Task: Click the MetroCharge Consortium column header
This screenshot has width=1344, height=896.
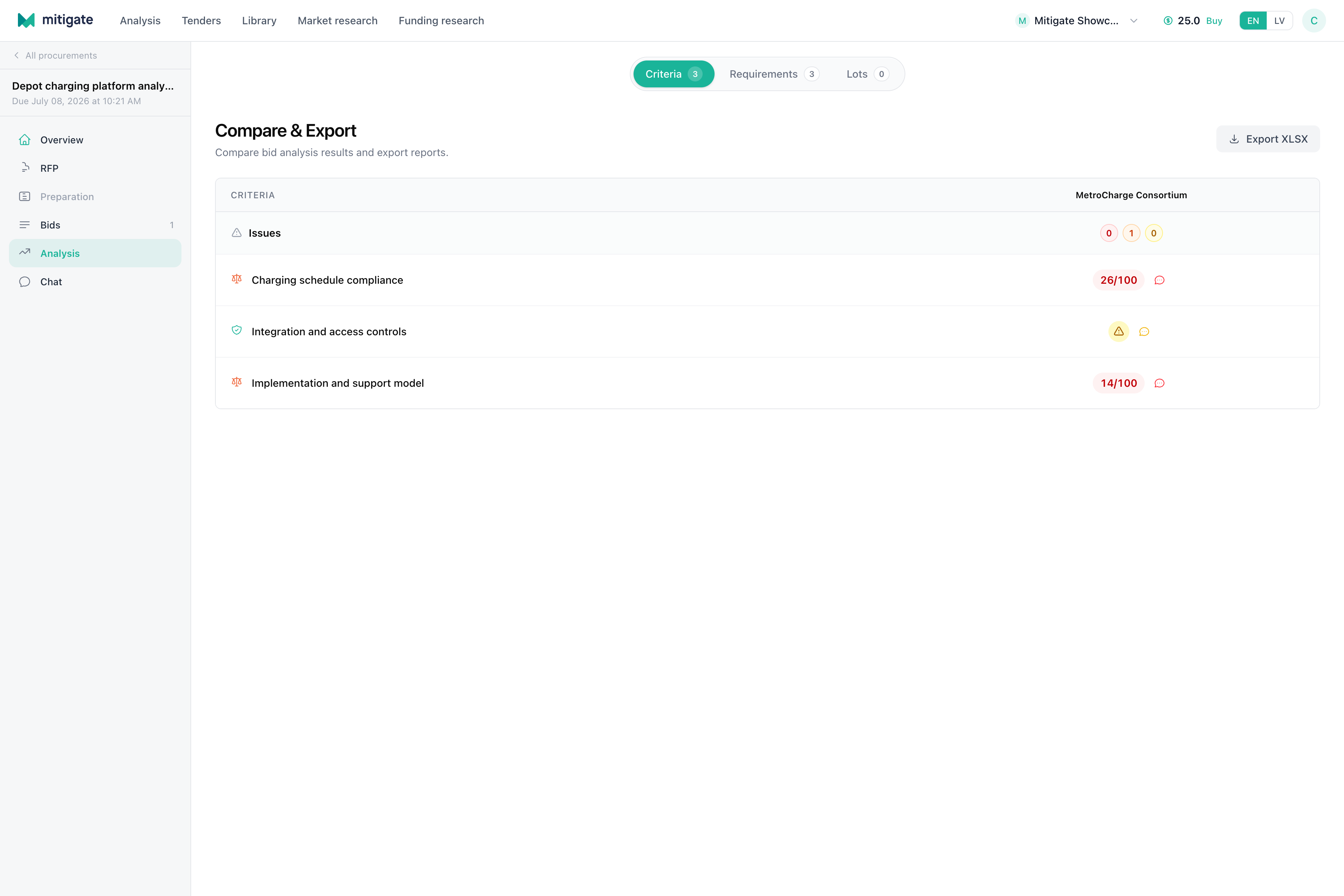Action: click(x=1131, y=195)
